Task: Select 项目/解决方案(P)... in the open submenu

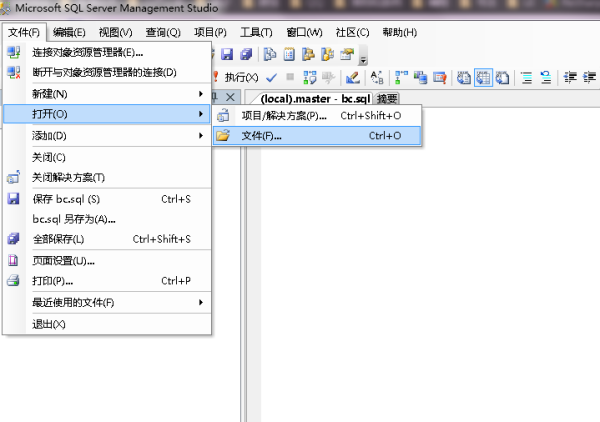Action: 317,116
